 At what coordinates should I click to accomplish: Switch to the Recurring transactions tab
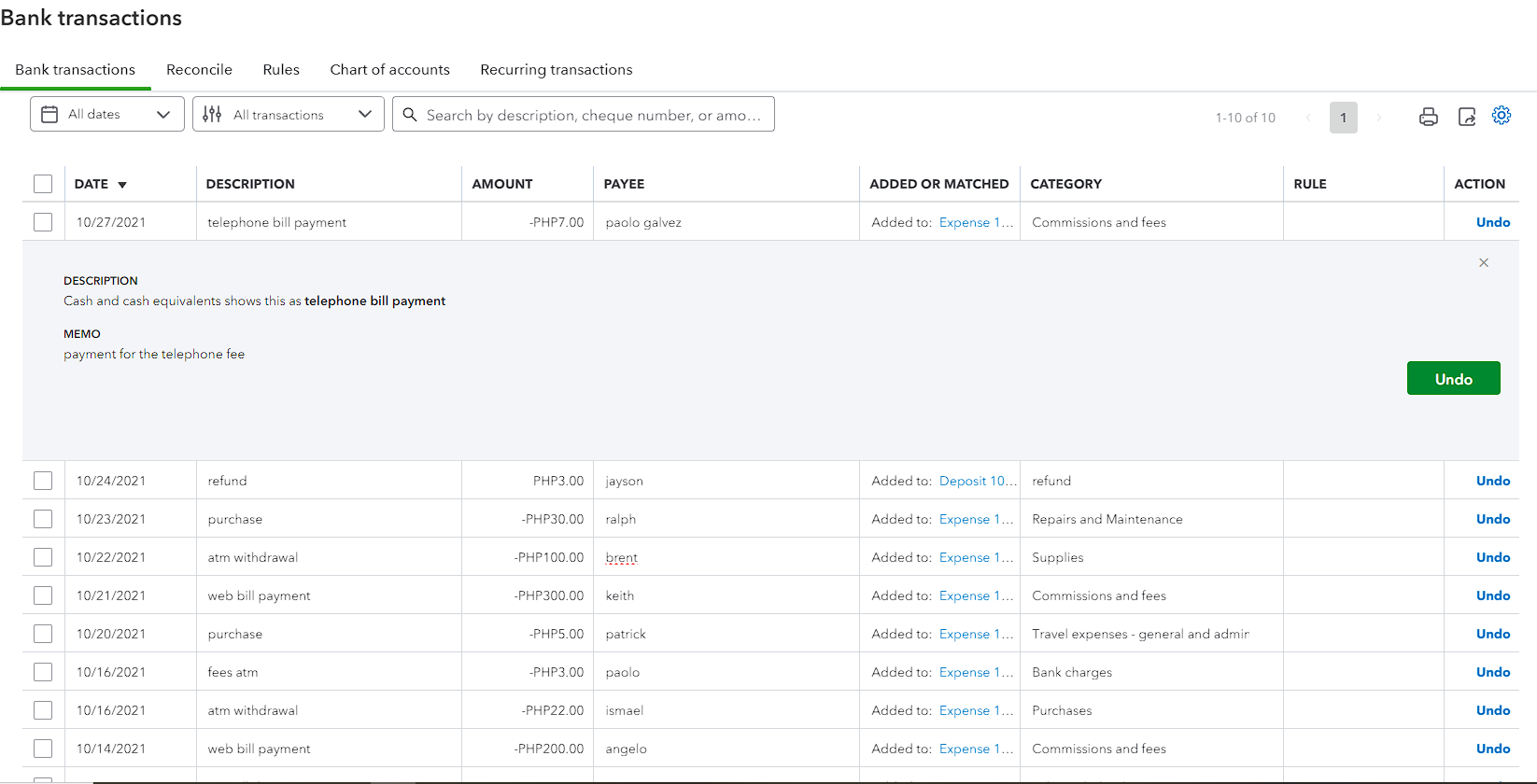point(557,70)
